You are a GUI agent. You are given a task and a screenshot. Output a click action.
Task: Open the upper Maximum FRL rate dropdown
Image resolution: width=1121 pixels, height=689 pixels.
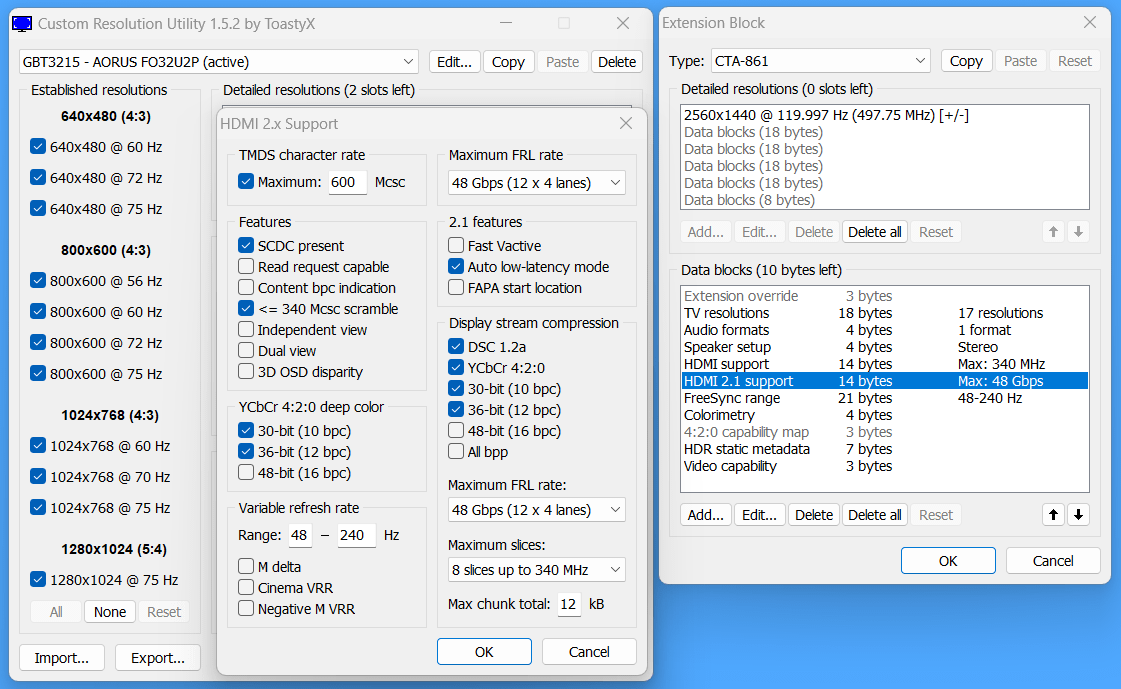tap(536, 183)
